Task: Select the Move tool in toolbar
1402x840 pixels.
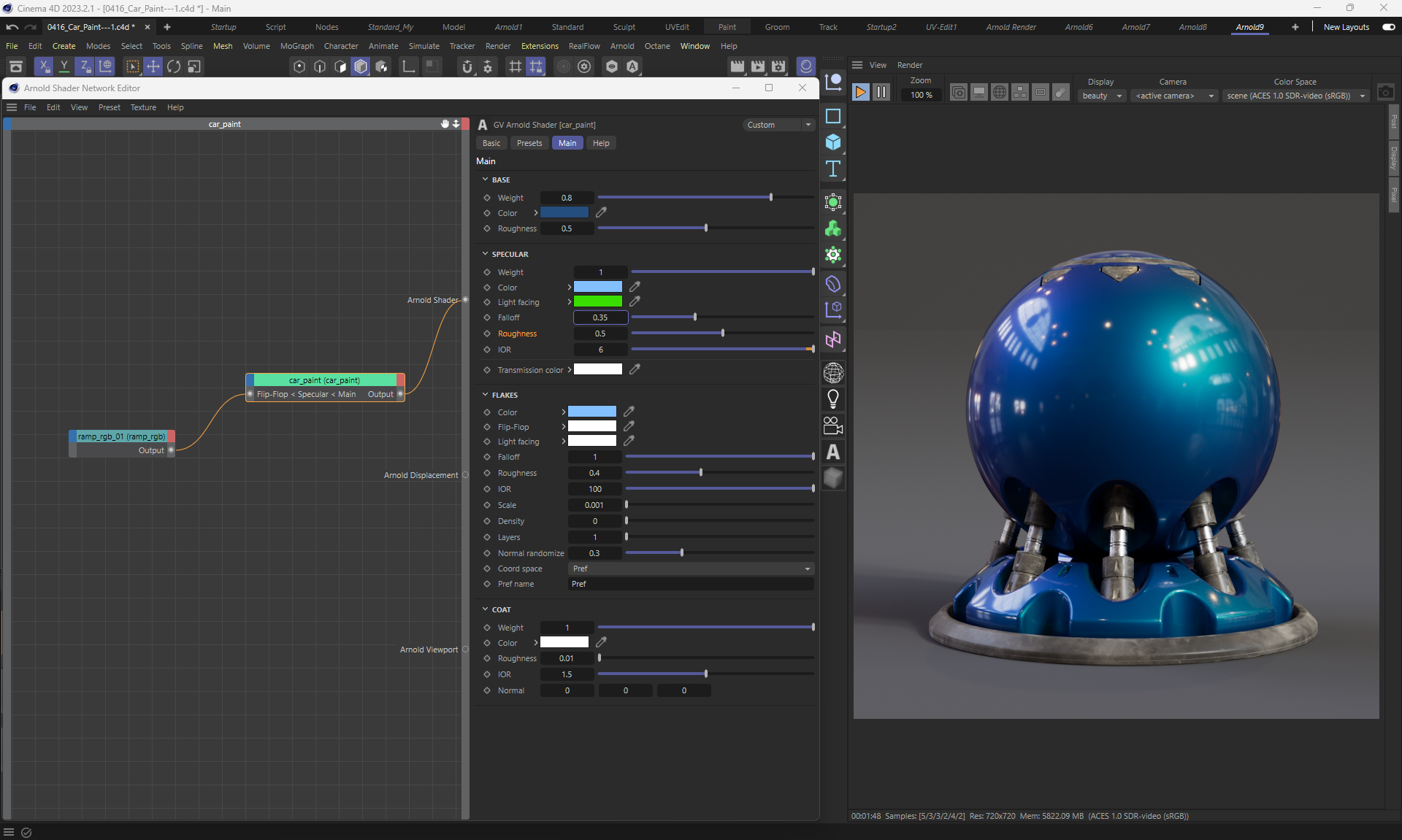Action: [153, 66]
